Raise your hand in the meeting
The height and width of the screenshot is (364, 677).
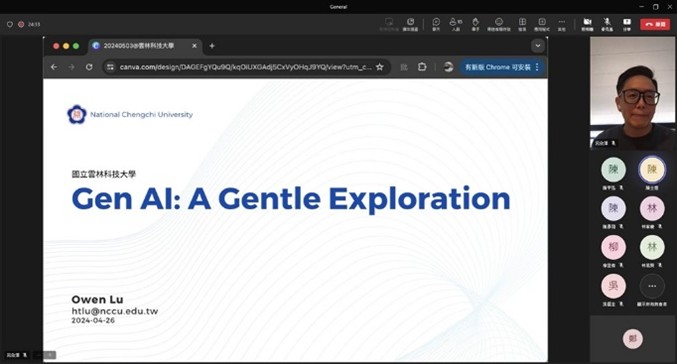(475, 24)
